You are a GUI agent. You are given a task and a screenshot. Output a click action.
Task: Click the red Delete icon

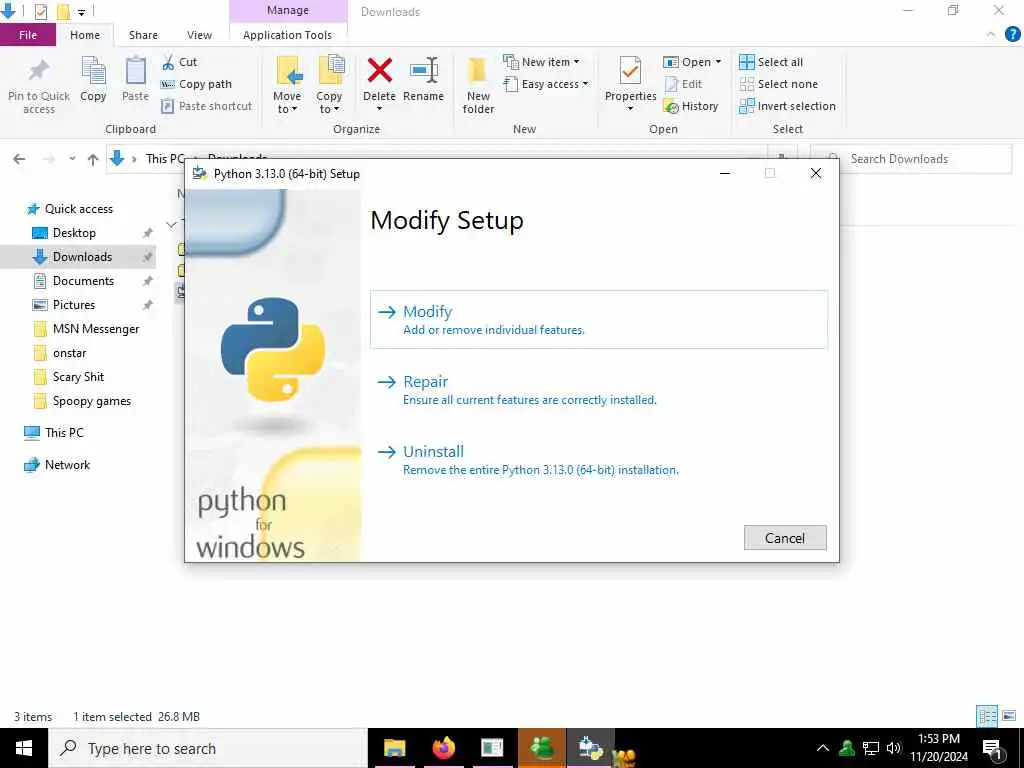pyautogui.click(x=379, y=71)
